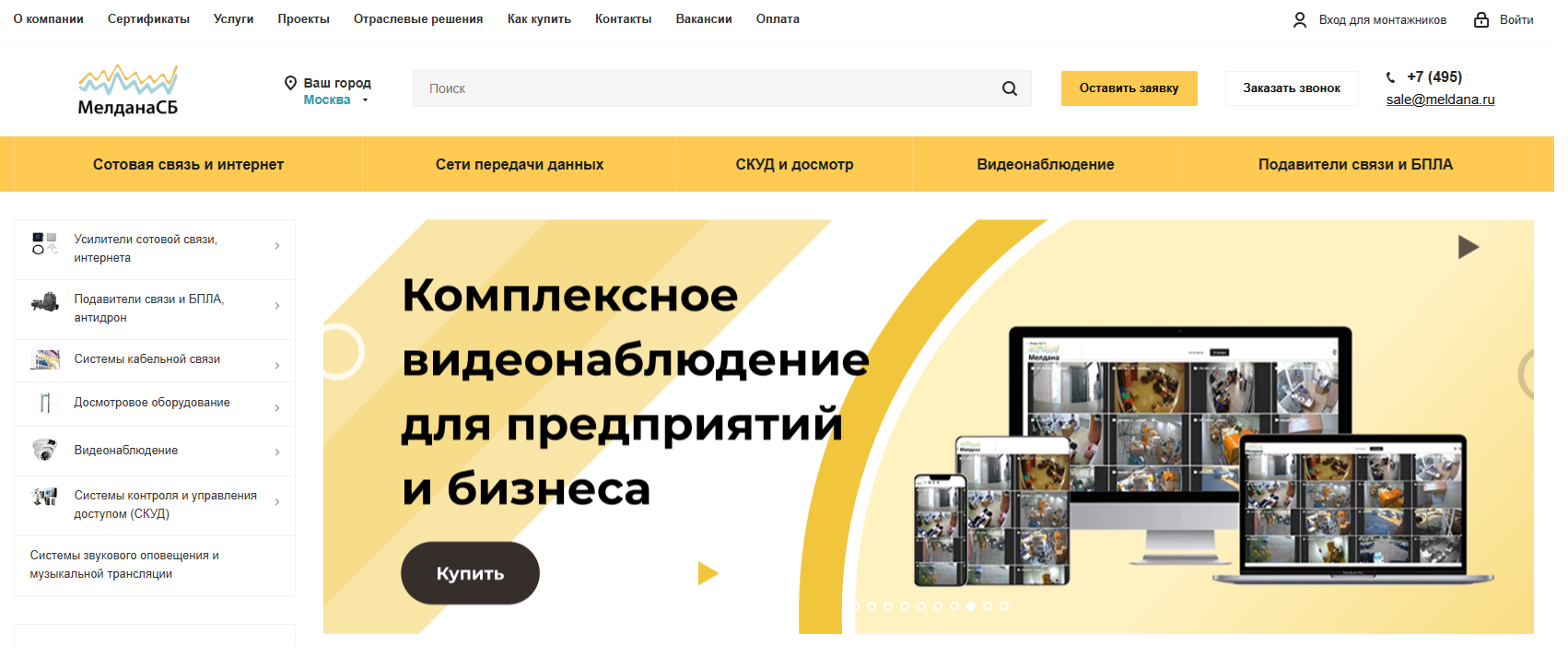The width and height of the screenshot is (1568, 657).
Task: Click the +7 (495) phone number
Action: point(1434,77)
